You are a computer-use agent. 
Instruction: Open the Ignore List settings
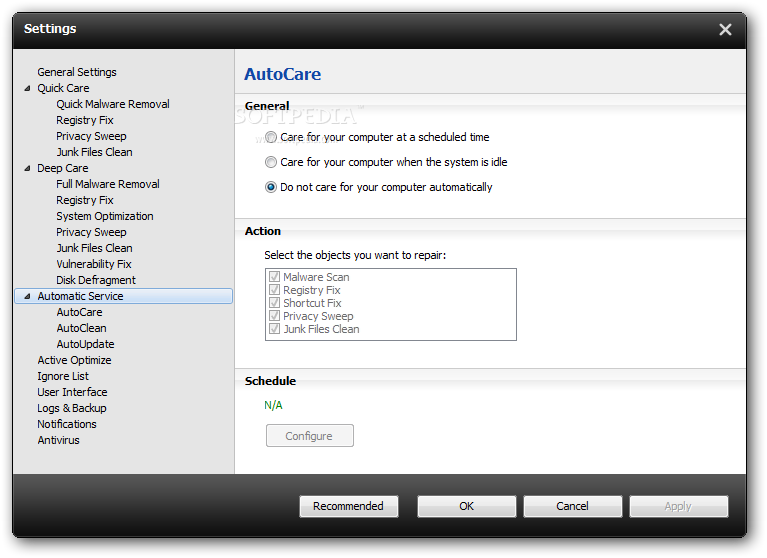pyautogui.click(x=63, y=376)
